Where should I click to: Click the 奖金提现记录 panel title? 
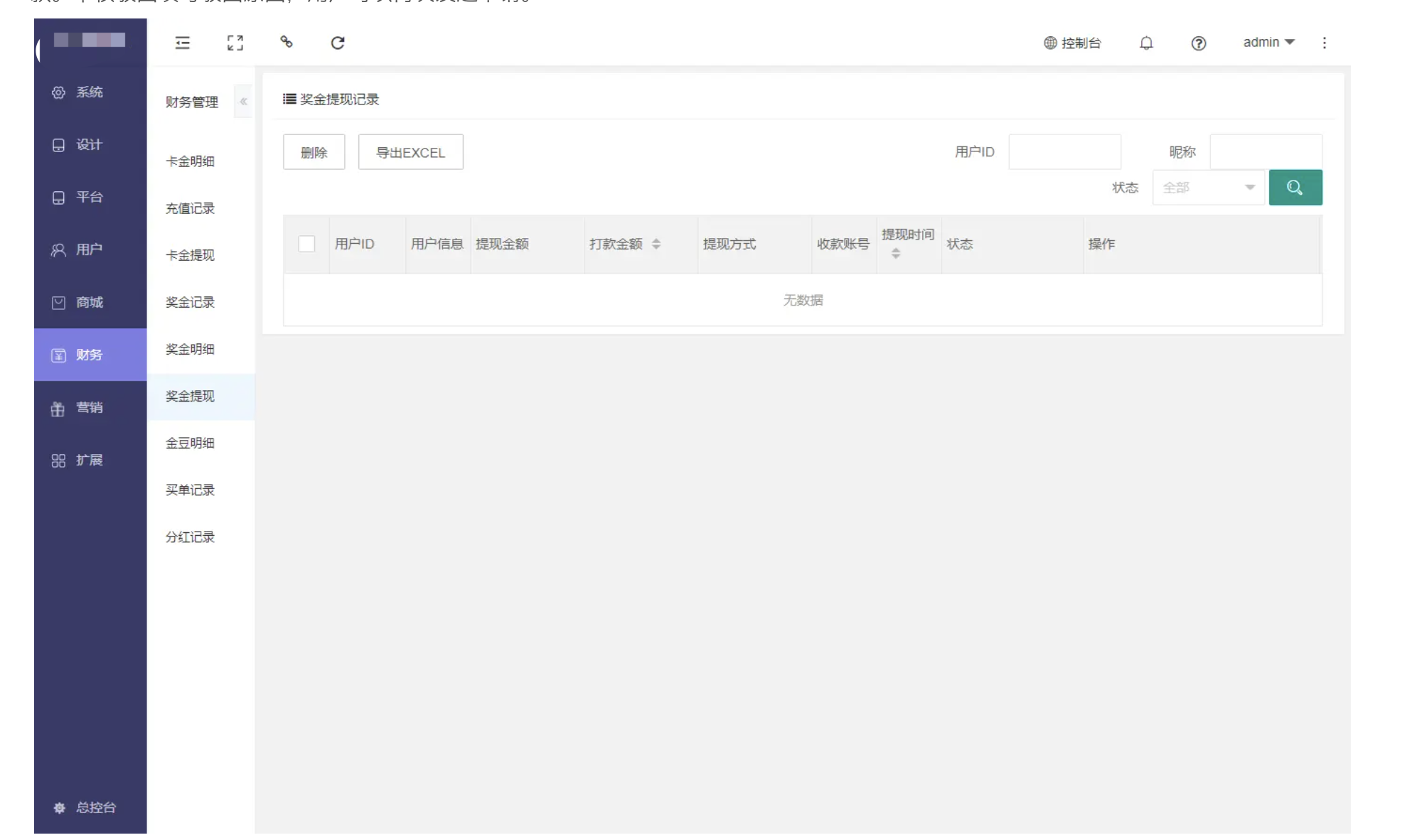[x=331, y=99]
